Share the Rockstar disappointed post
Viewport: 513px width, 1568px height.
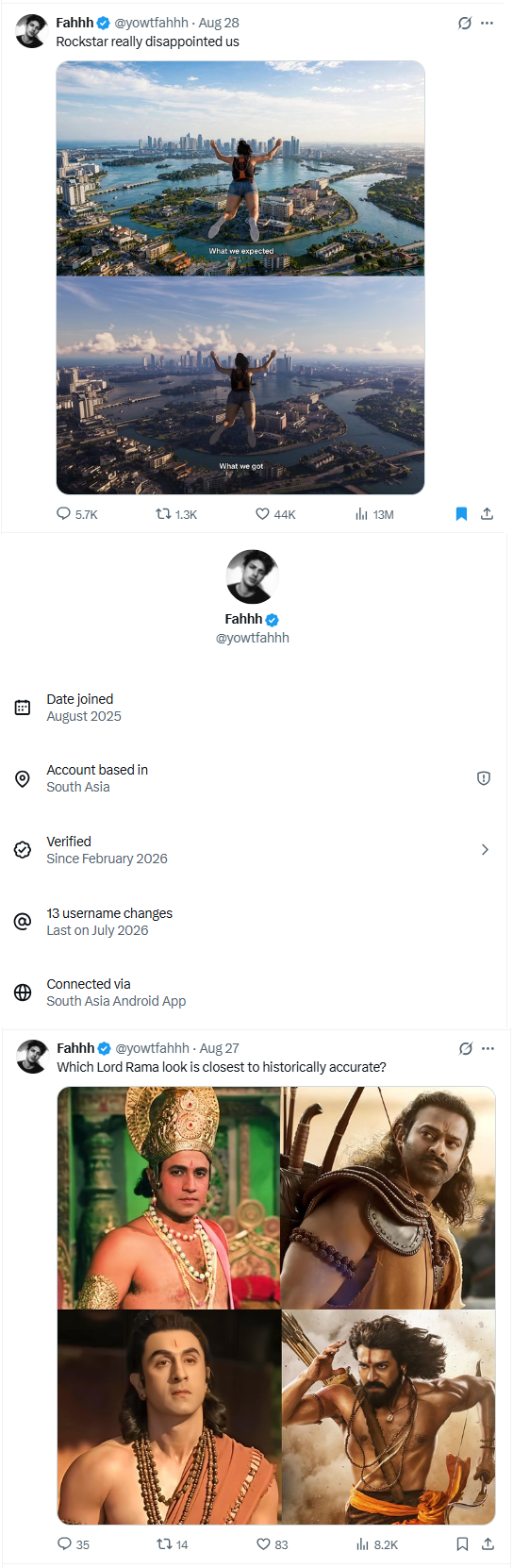point(487,514)
